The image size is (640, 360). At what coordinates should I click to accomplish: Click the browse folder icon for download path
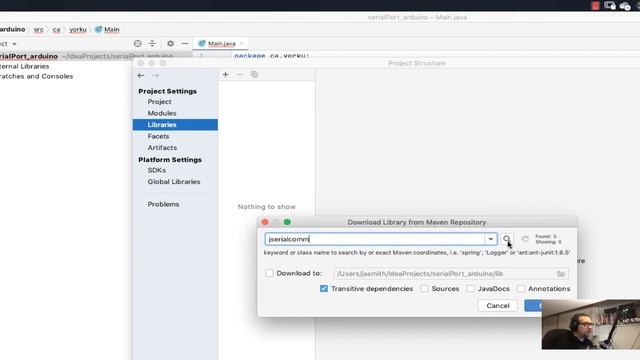pyautogui.click(x=561, y=273)
